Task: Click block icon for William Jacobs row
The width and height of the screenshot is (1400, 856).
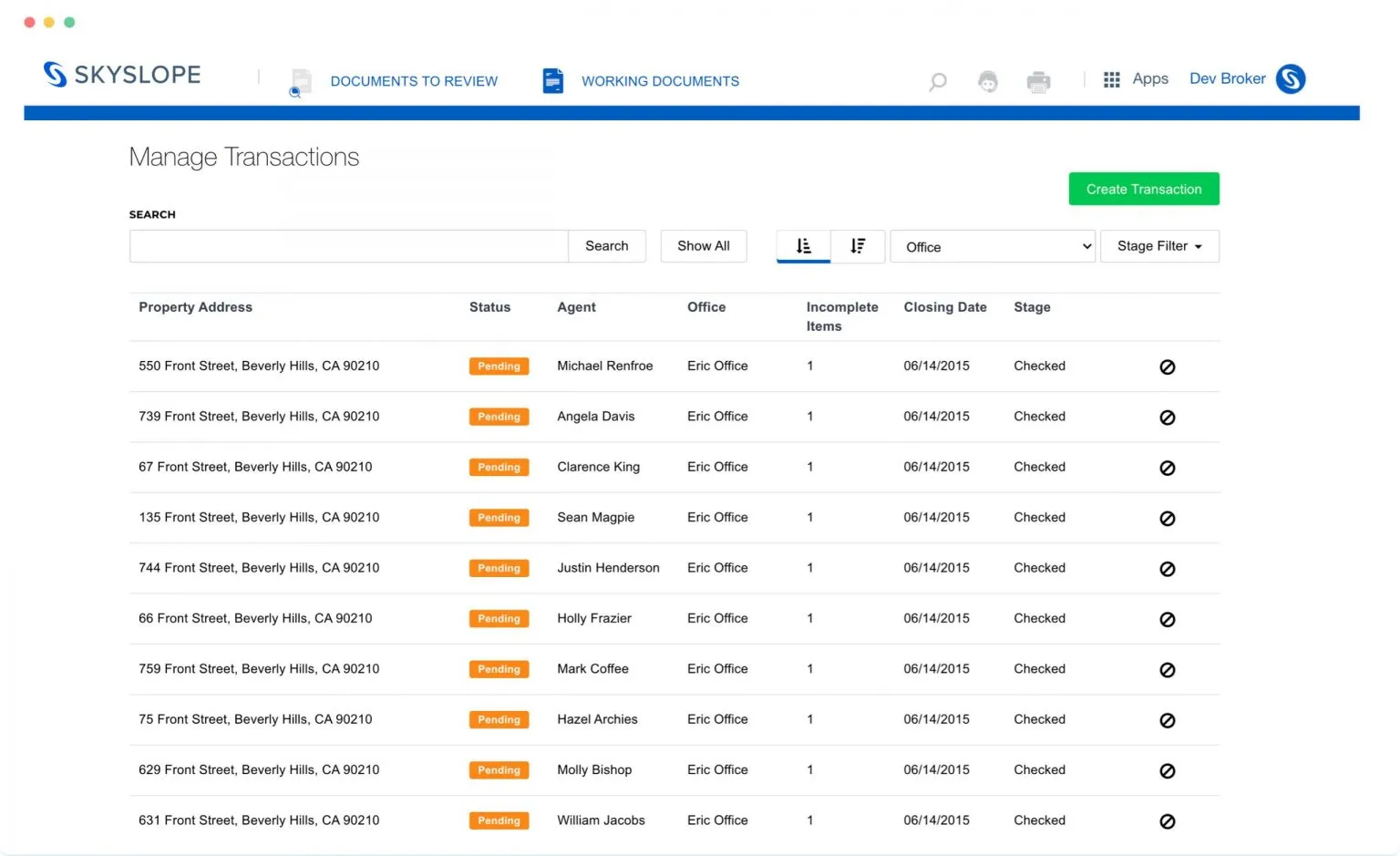Action: [1167, 821]
